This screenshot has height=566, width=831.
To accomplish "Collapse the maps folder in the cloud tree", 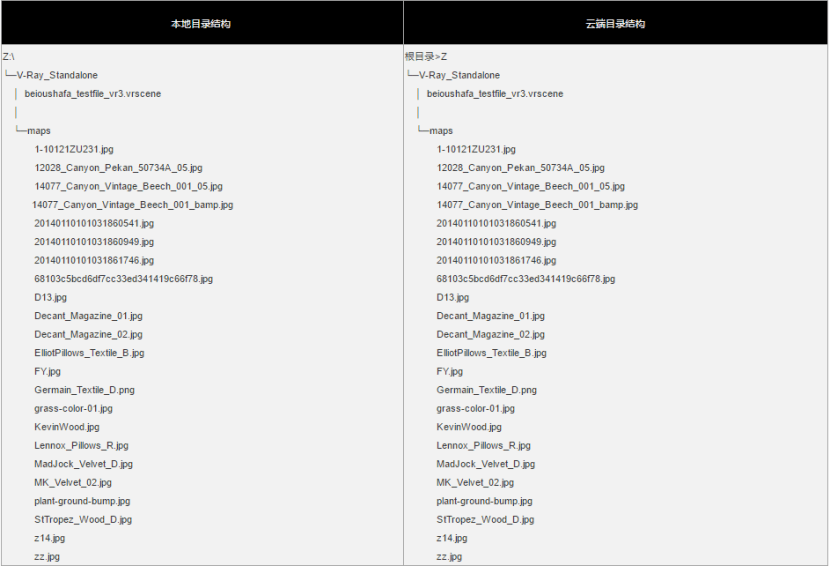I will (x=441, y=131).
